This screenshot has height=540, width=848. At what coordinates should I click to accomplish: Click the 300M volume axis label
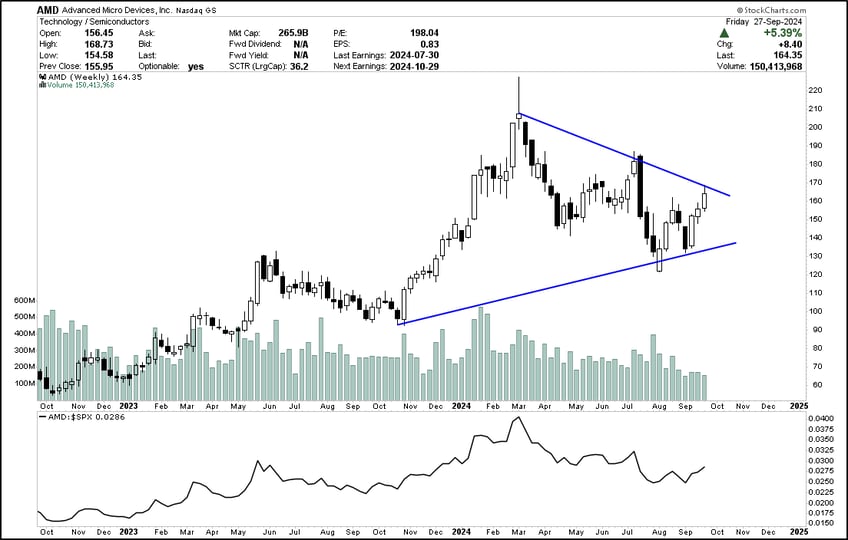click(25, 350)
